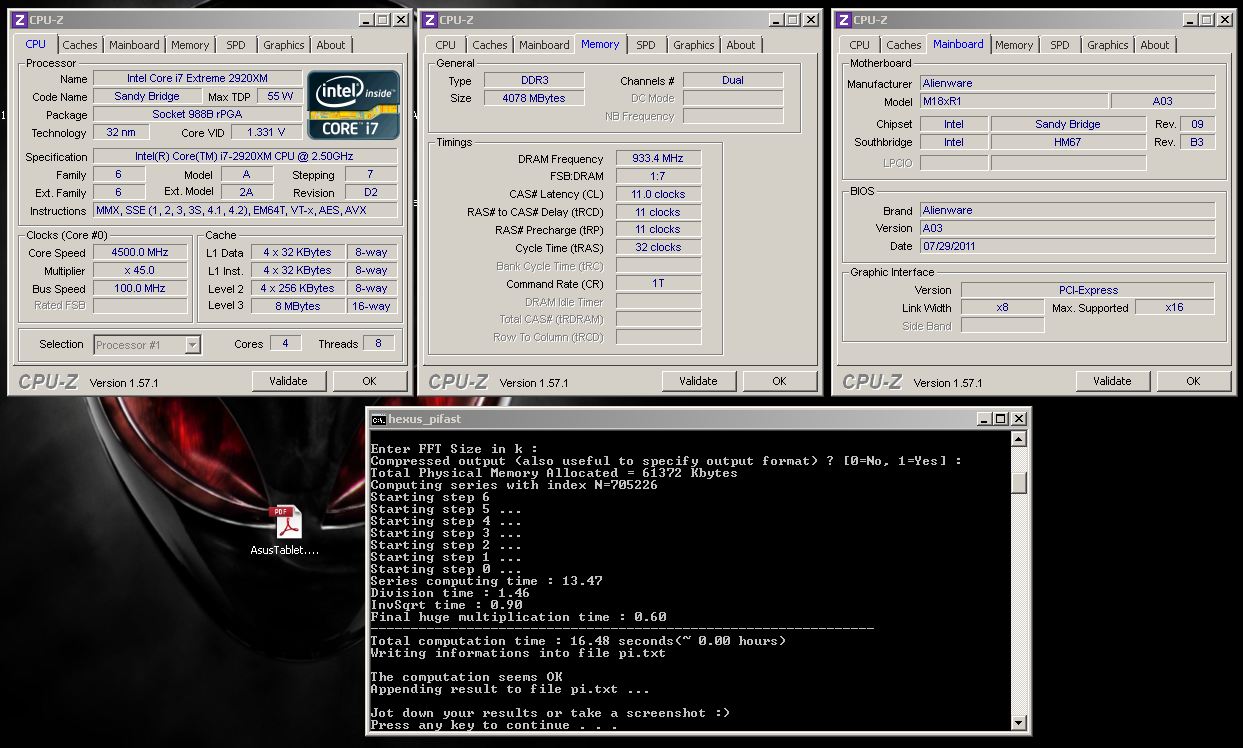Click the BIOS Date value '07/29/2011'
Screen dimensions: 1243x748
coord(1067,246)
